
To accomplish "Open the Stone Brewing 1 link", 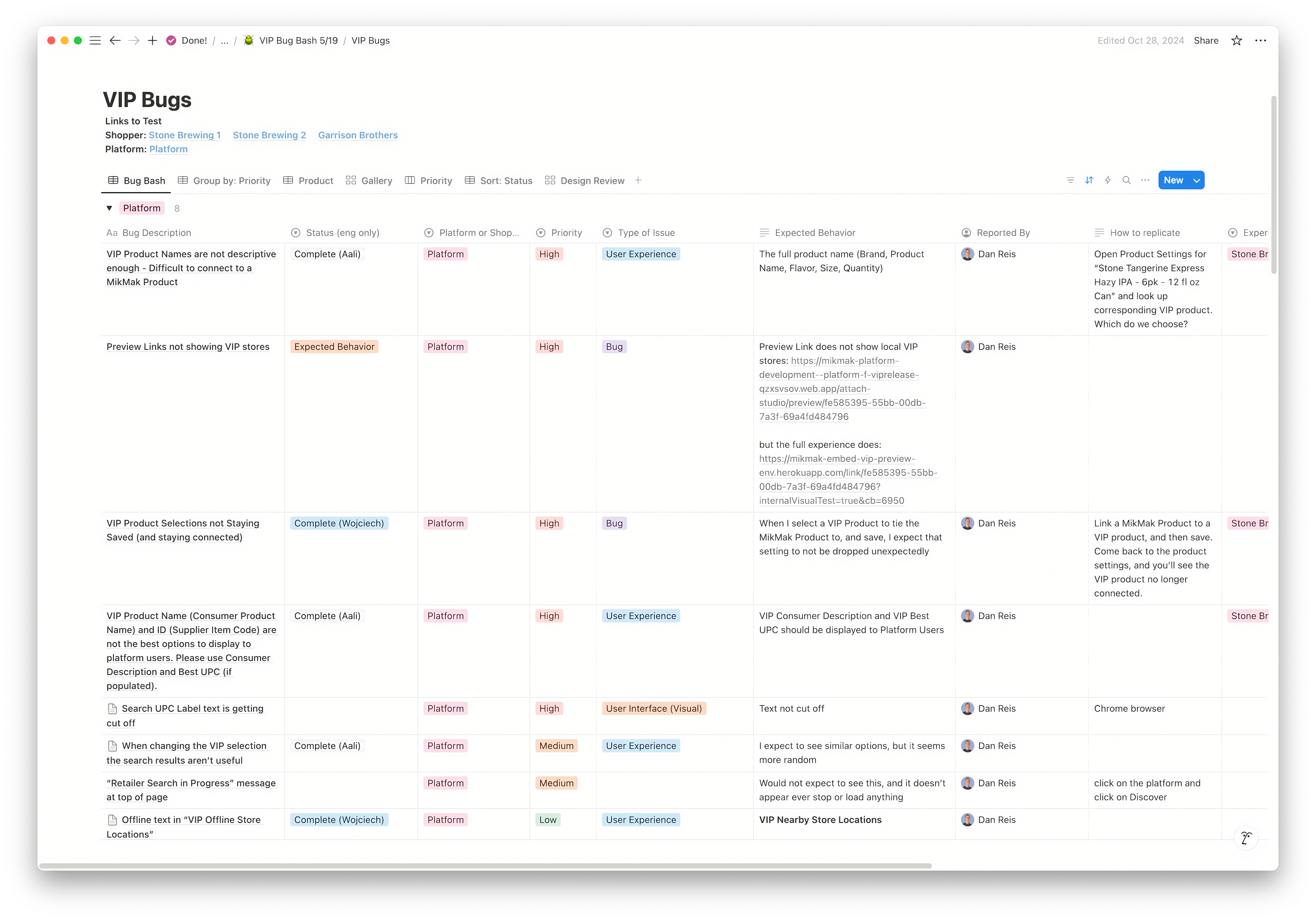I will point(185,135).
